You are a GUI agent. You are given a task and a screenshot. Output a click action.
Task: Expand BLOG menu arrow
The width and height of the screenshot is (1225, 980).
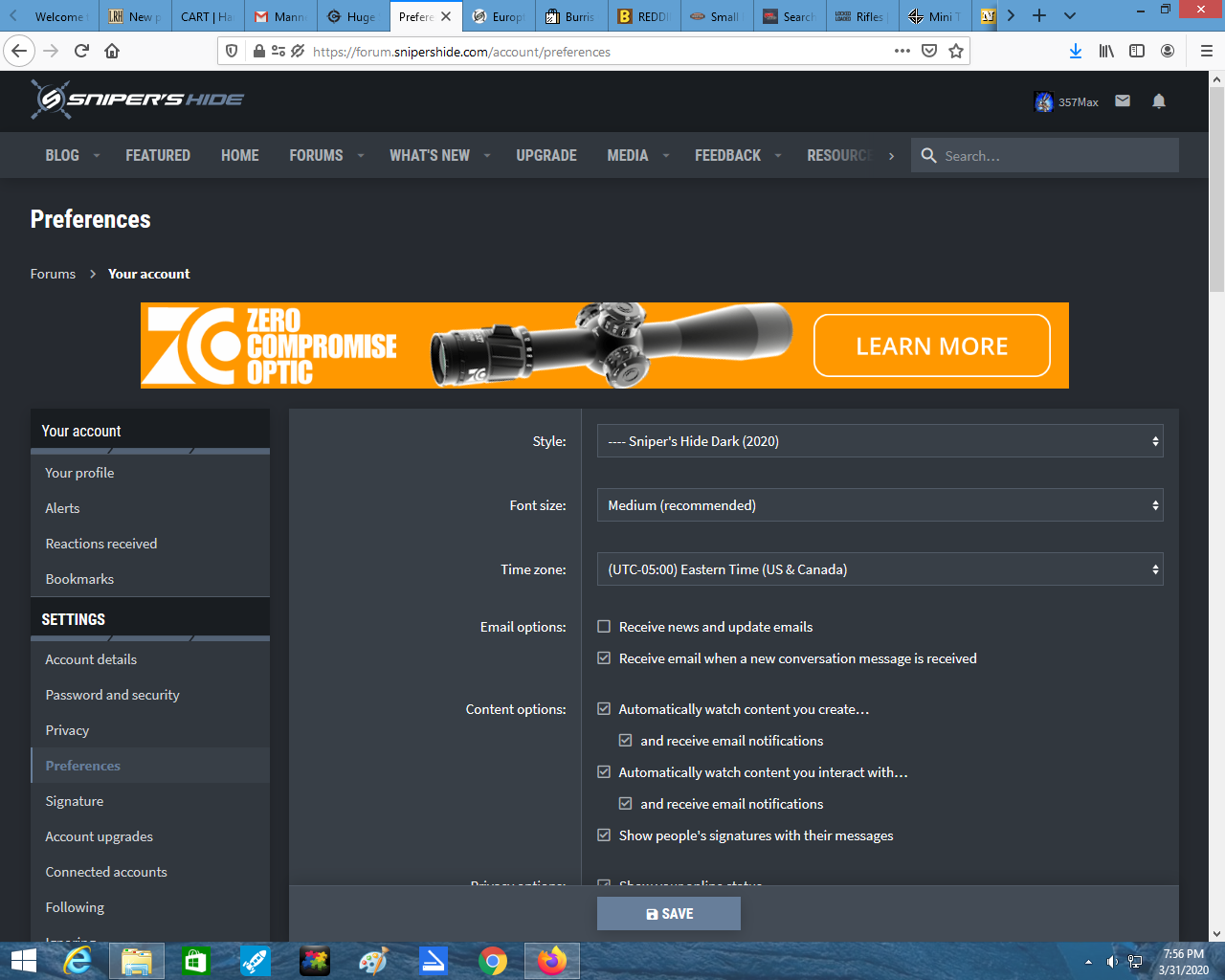(x=96, y=156)
